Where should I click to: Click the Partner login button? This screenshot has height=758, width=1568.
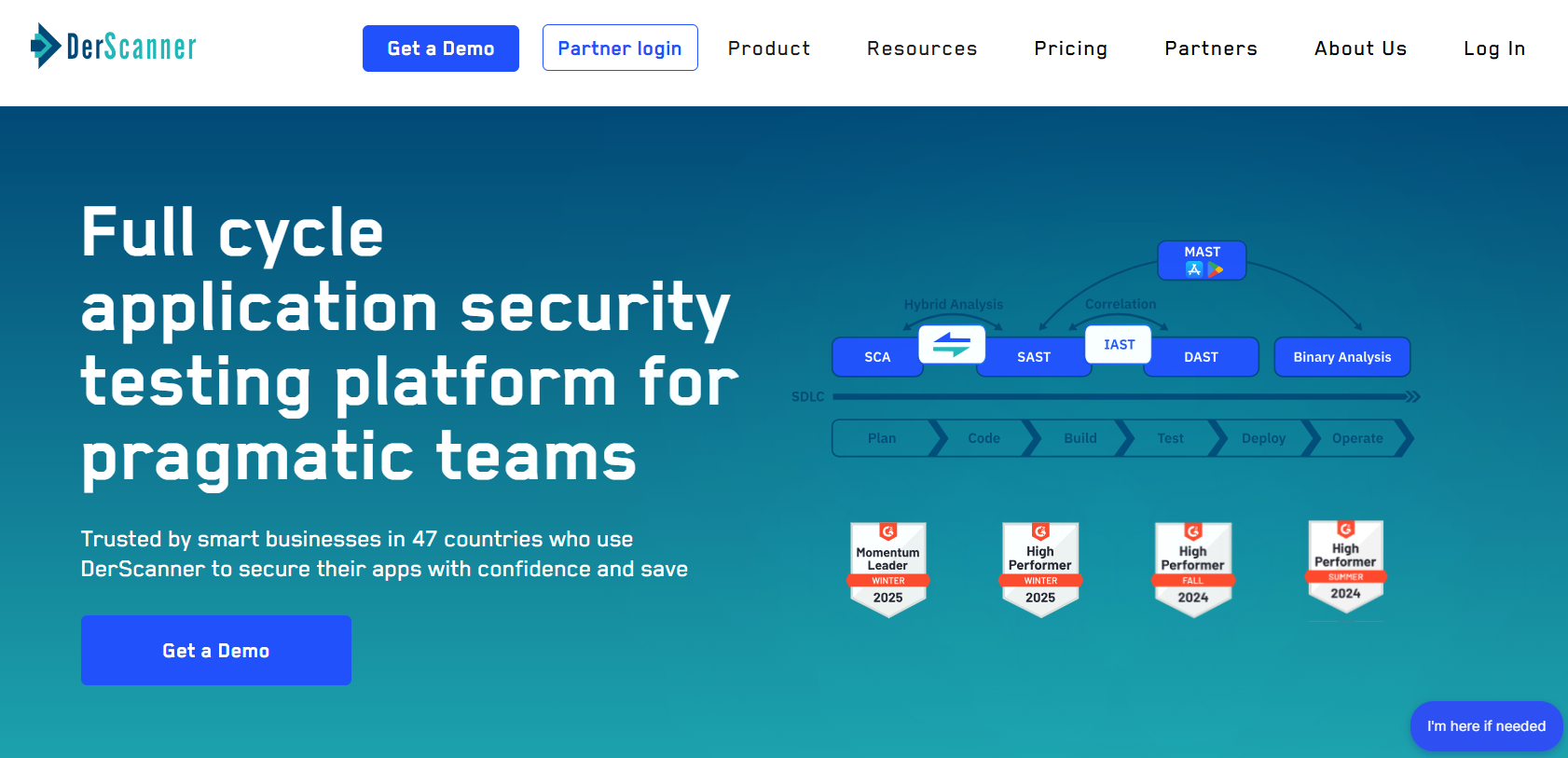pos(620,48)
